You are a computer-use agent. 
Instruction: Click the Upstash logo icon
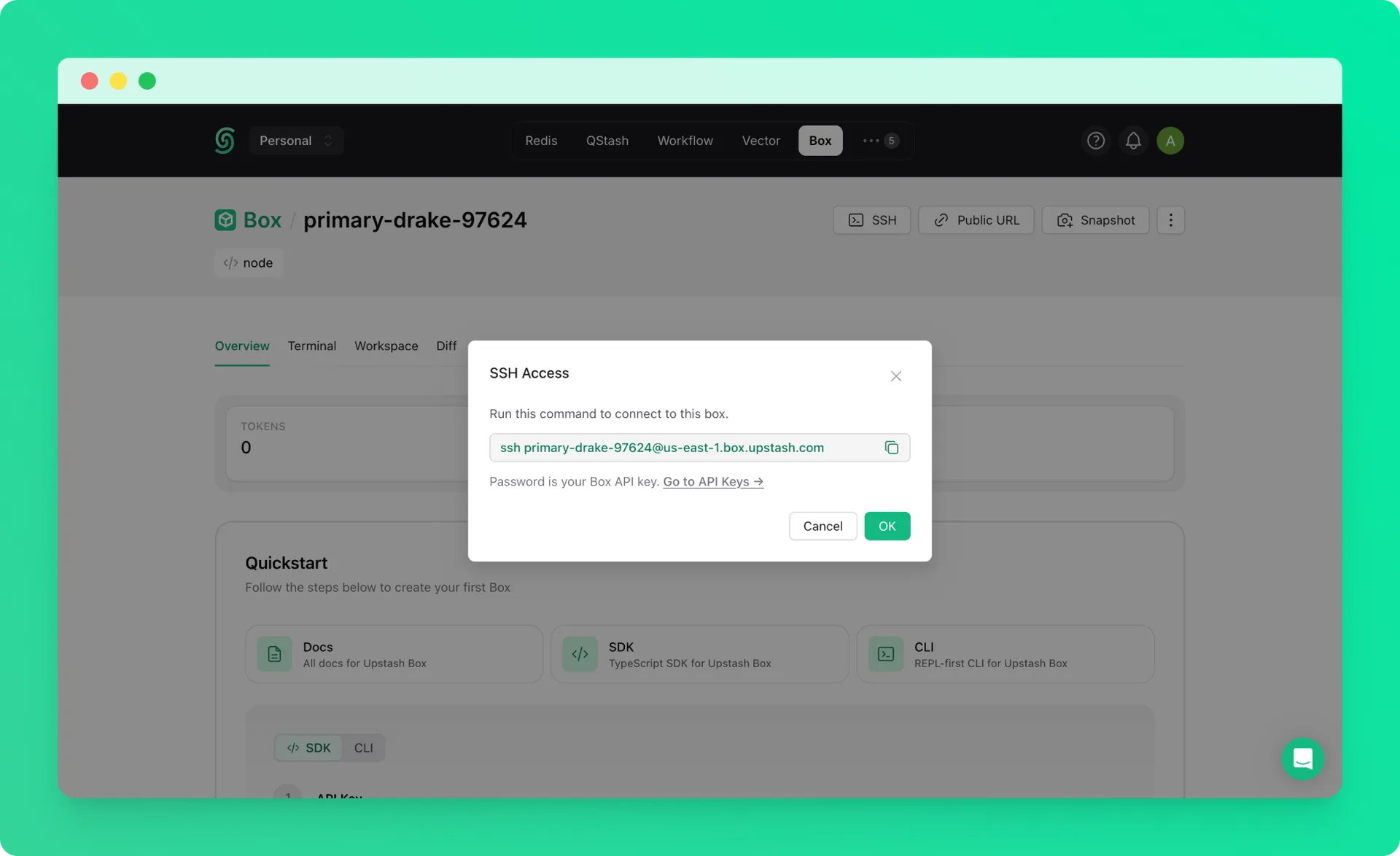coord(225,141)
